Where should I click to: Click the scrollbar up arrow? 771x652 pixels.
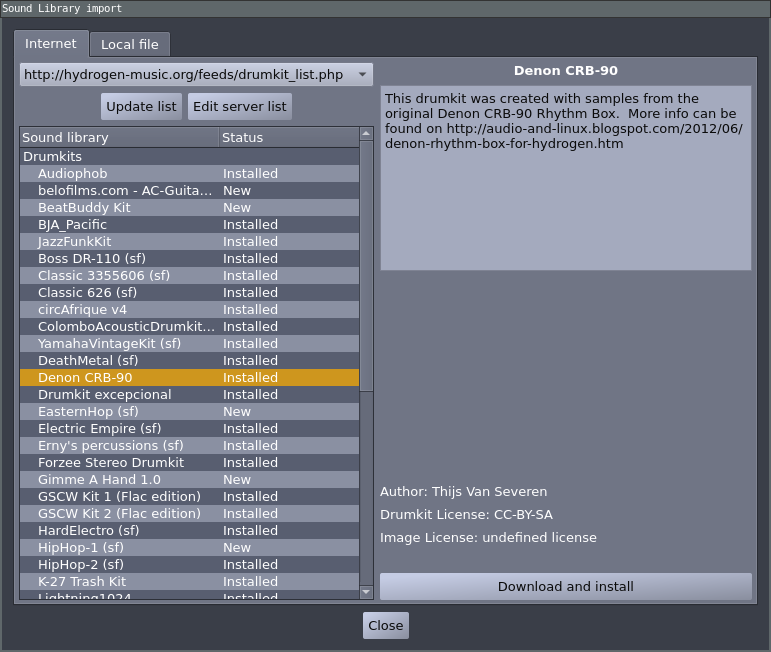[x=366, y=134]
